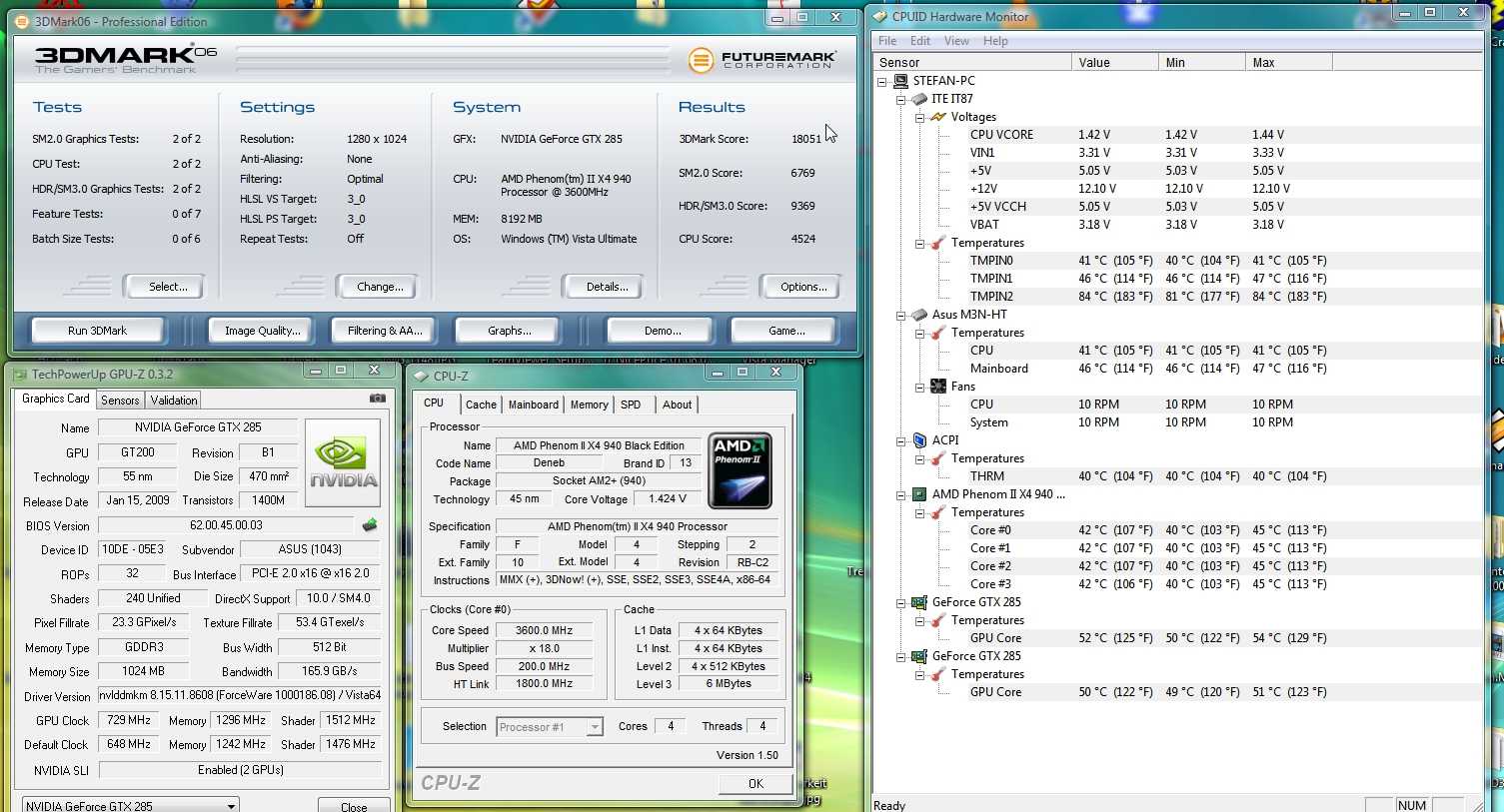Click the CPUID Hardware Monitor title icon

(x=880, y=16)
